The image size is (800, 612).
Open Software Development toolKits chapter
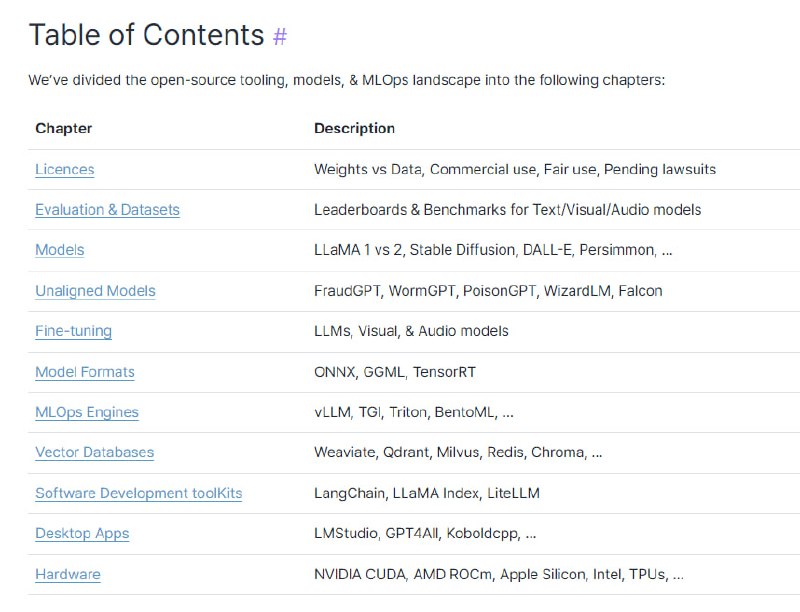click(138, 493)
